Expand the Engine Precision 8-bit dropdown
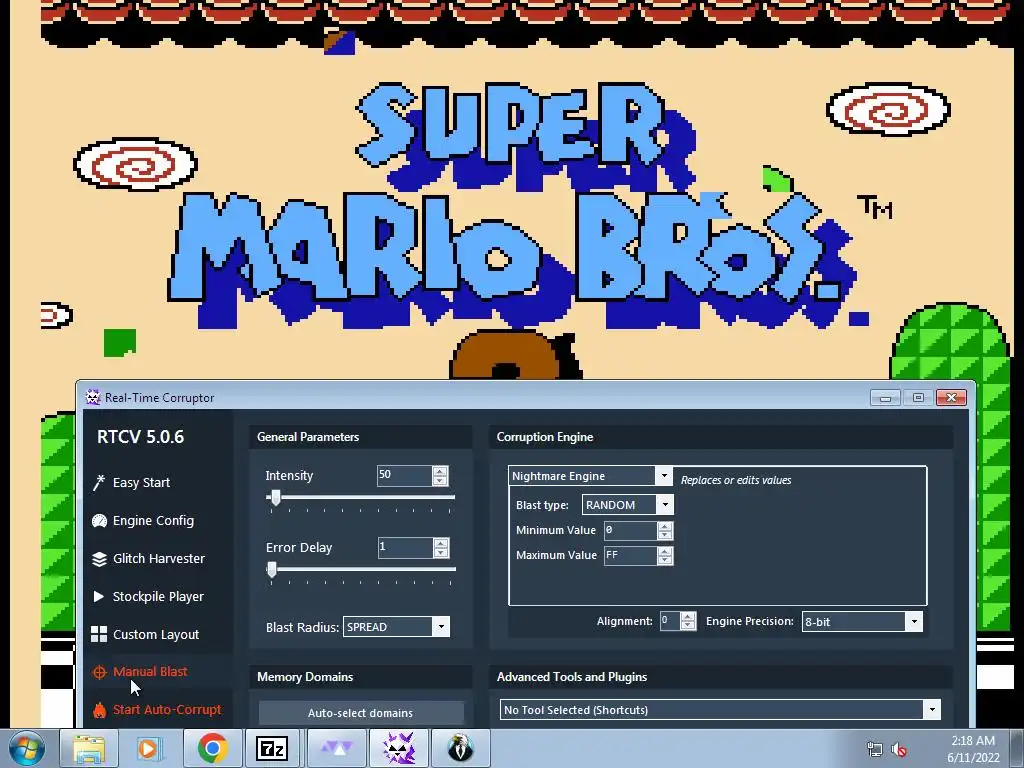Image resolution: width=1024 pixels, height=768 pixels. pyautogui.click(x=914, y=622)
